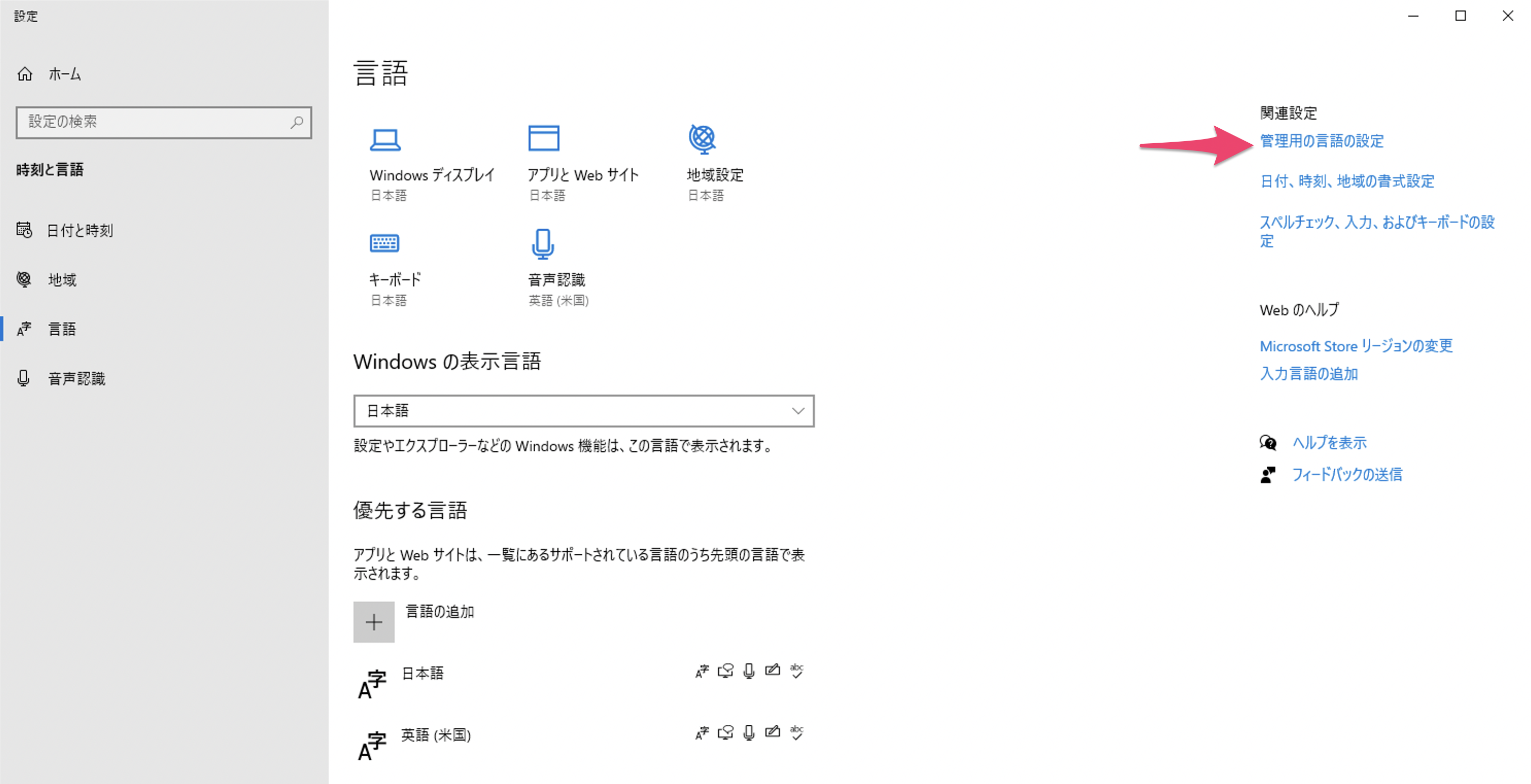Click microphone icon beside sidebar 音声認識
This screenshot has height=784, width=1531.
coord(23,378)
